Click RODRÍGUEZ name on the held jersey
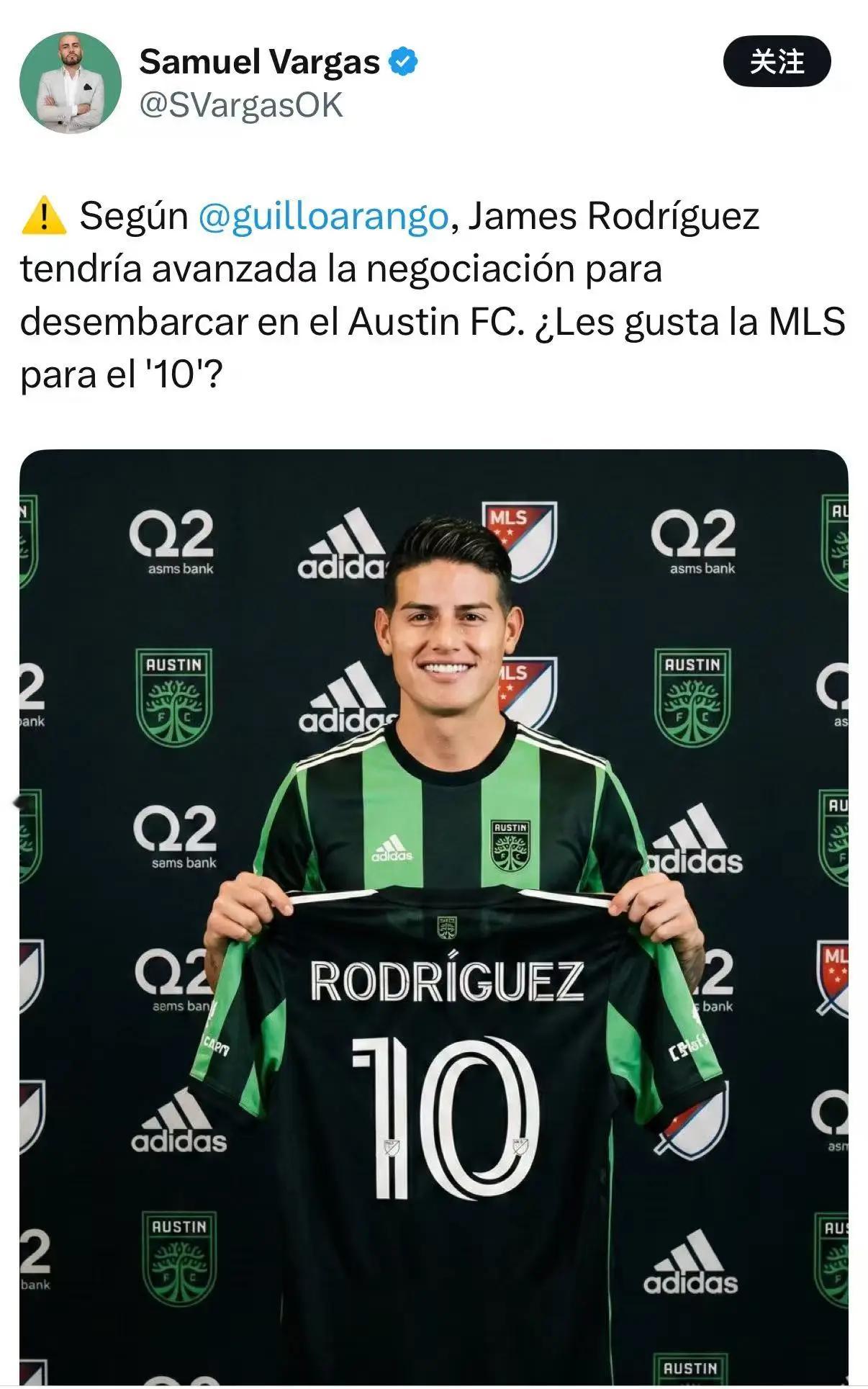 tap(447, 980)
